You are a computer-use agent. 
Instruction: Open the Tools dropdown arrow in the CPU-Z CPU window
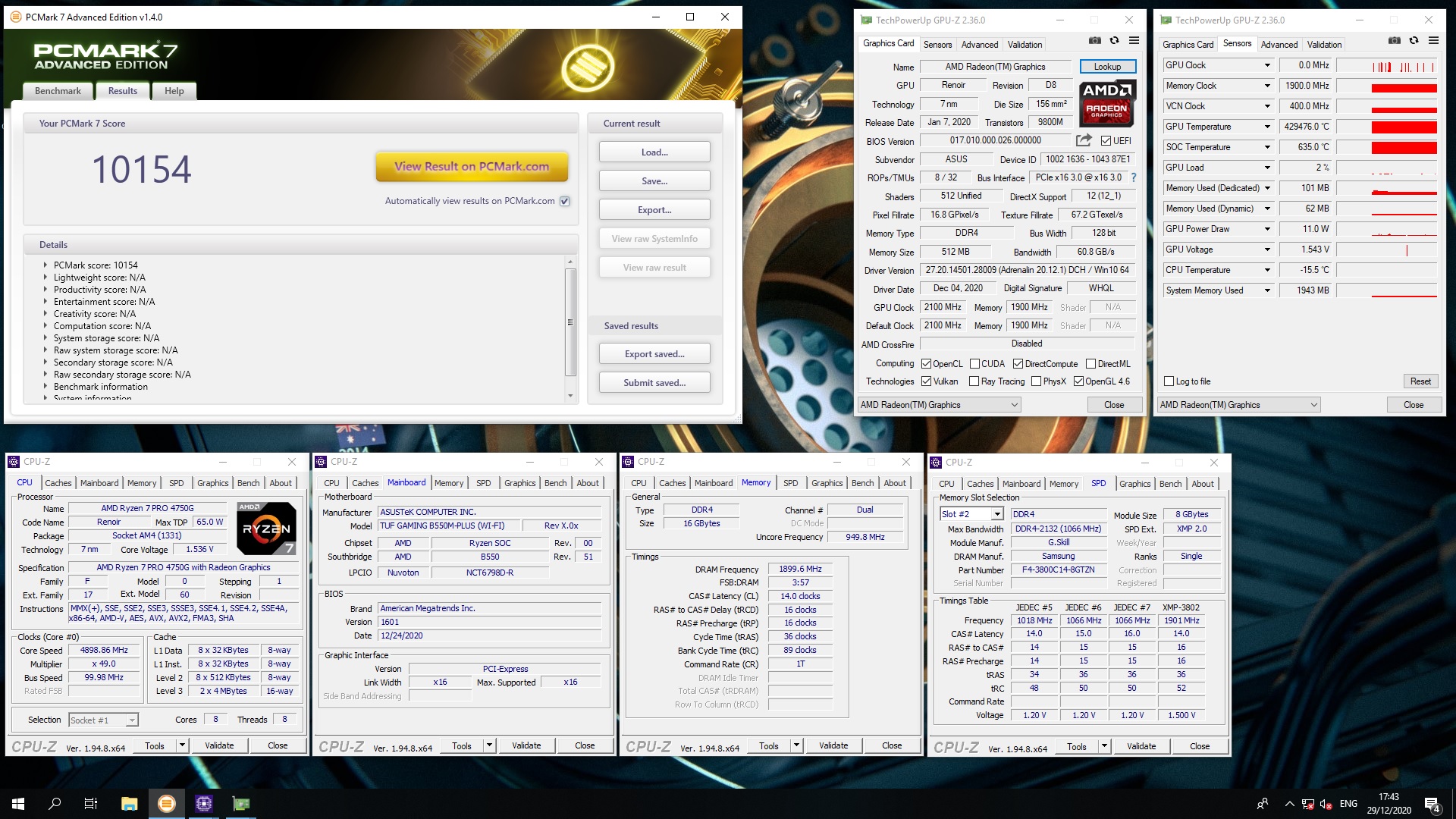click(x=182, y=745)
